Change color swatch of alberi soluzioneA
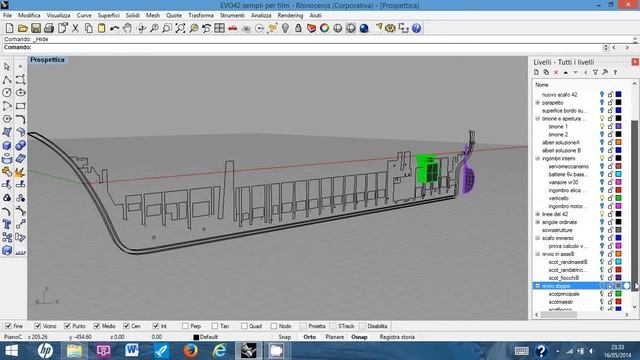Image resolution: width=640 pixels, height=360 pixels. pyautogui.click(x=618, y=142)
